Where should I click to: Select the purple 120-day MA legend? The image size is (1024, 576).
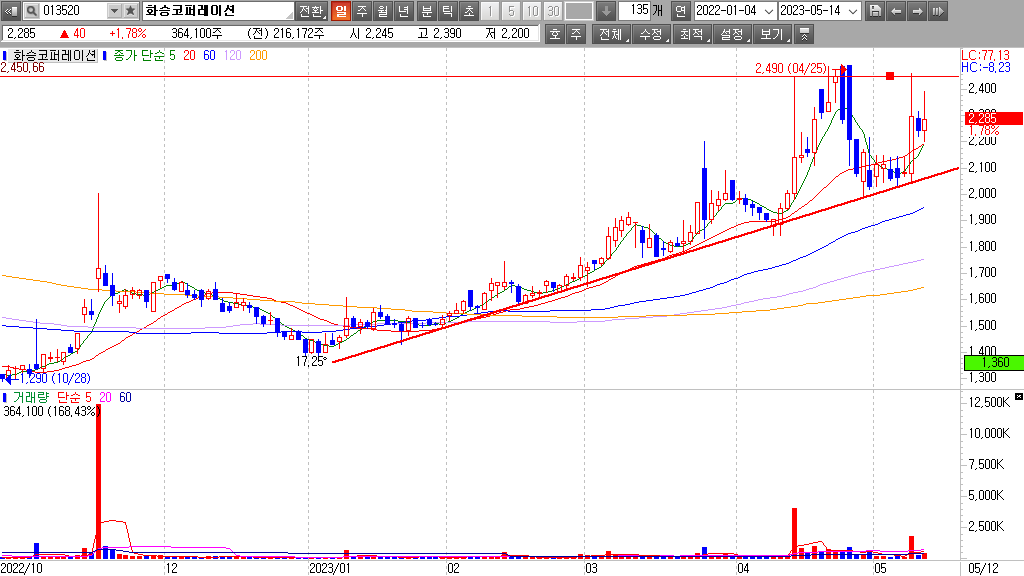click(x=232, y=56)
